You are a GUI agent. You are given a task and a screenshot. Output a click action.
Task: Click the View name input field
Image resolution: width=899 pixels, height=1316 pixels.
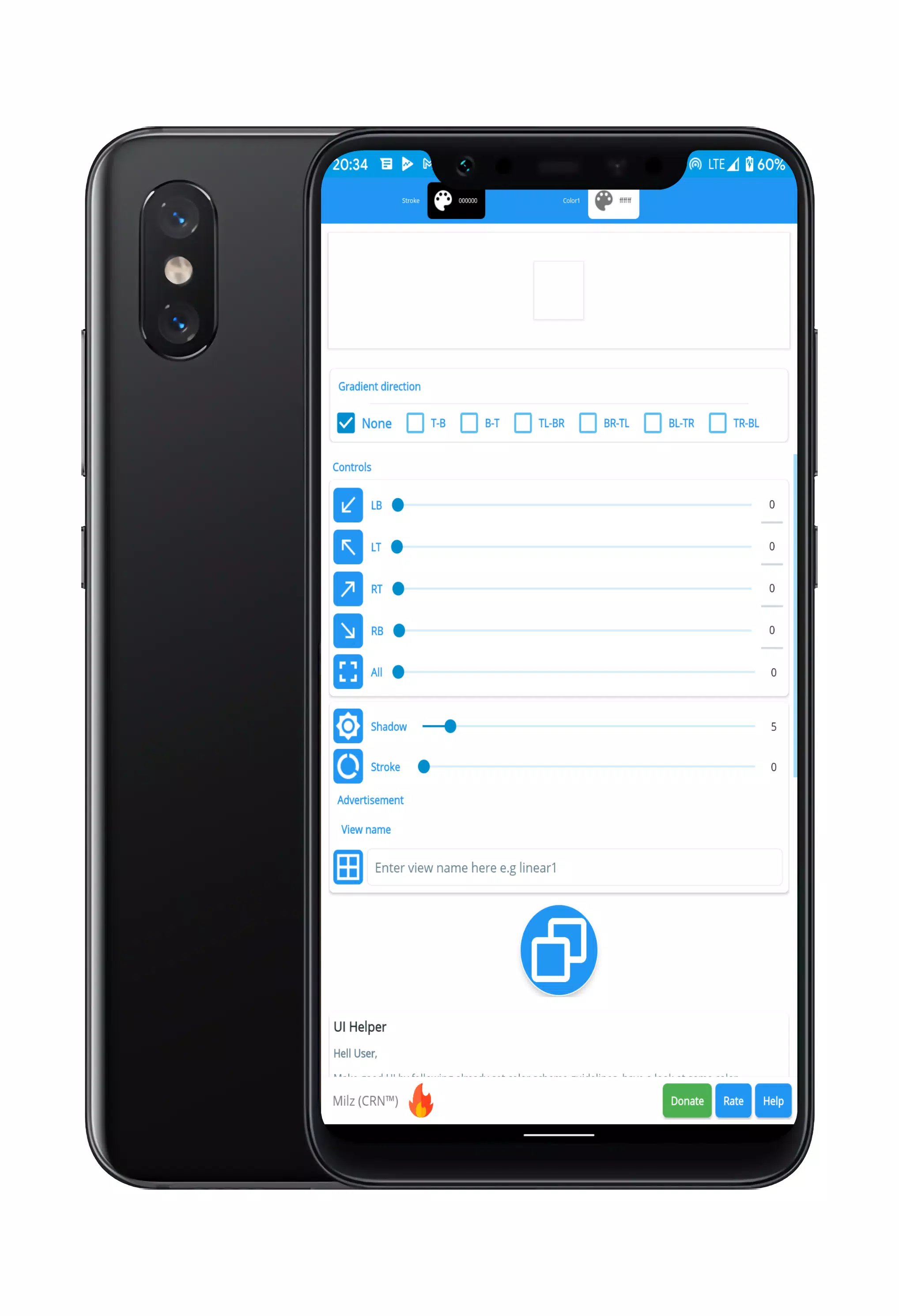[x=571, y=867]
